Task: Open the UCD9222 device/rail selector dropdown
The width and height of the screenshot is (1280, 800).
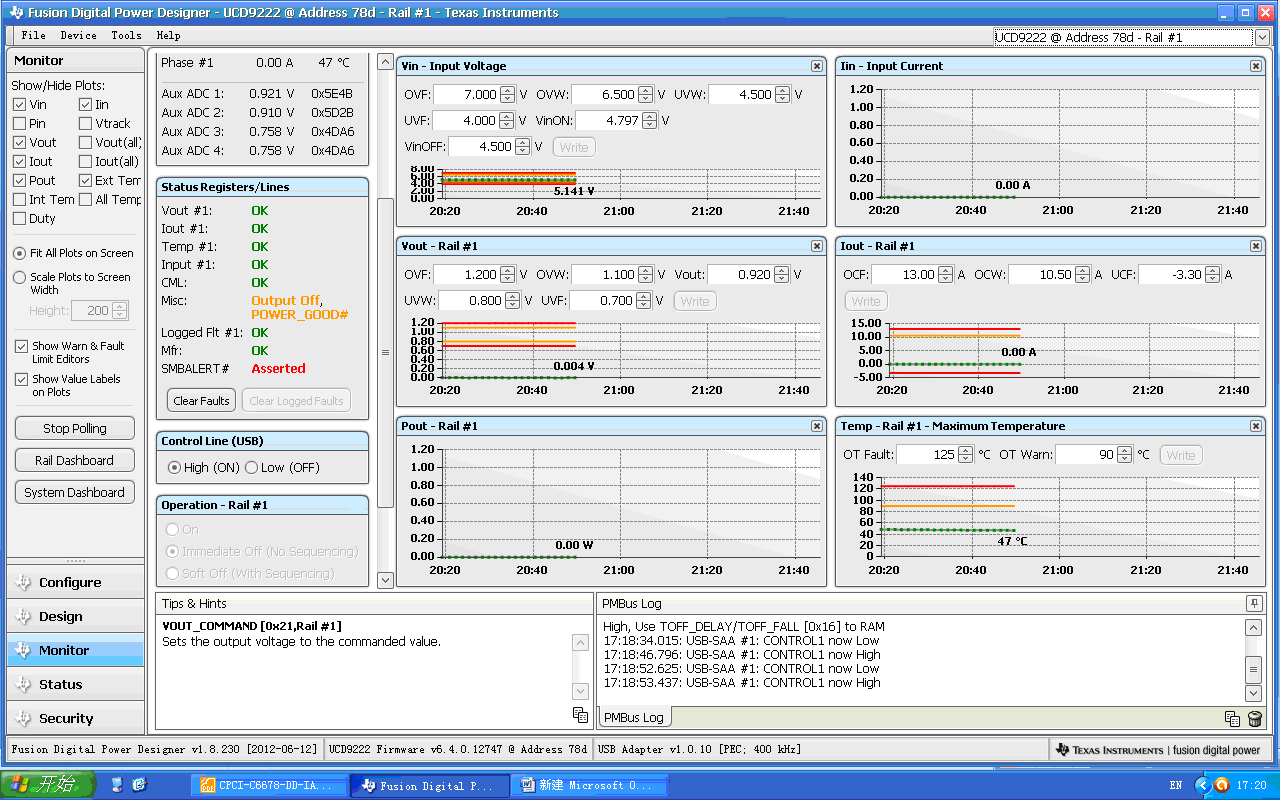Action: (x=1261, y=38)
